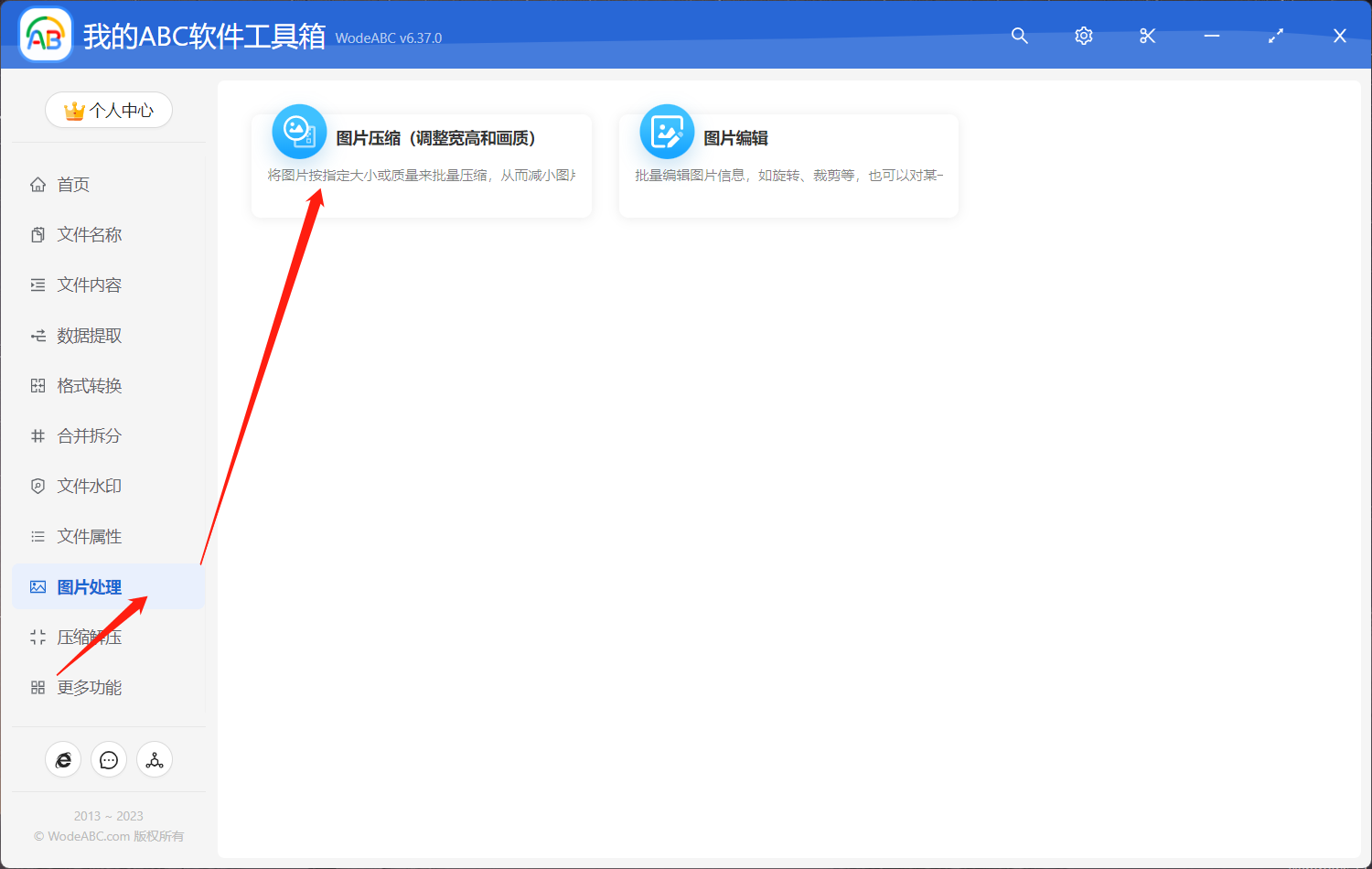Open 文件属性 section

click(108, 536)
